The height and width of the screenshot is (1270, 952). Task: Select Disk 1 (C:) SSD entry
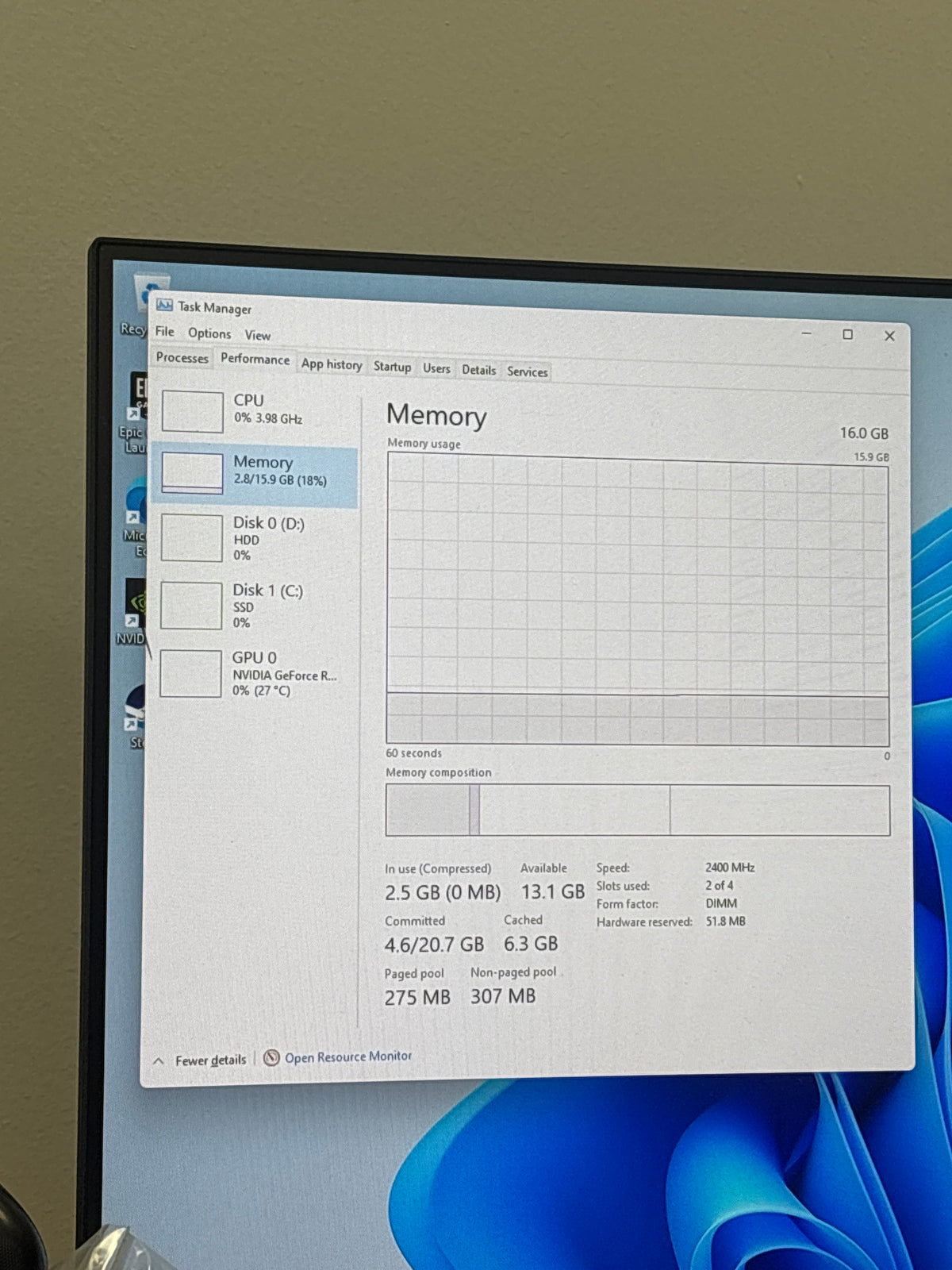click(x=255, y=606)
